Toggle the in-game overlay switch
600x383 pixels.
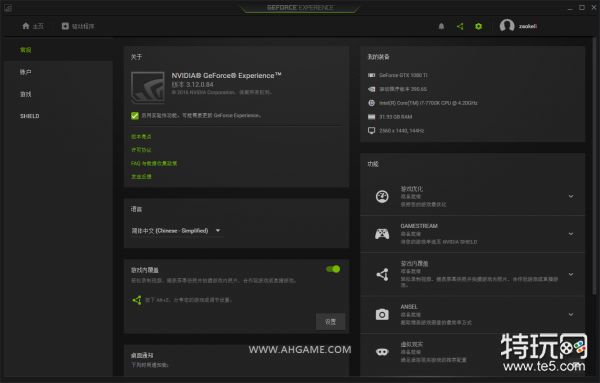click(333, 269)
